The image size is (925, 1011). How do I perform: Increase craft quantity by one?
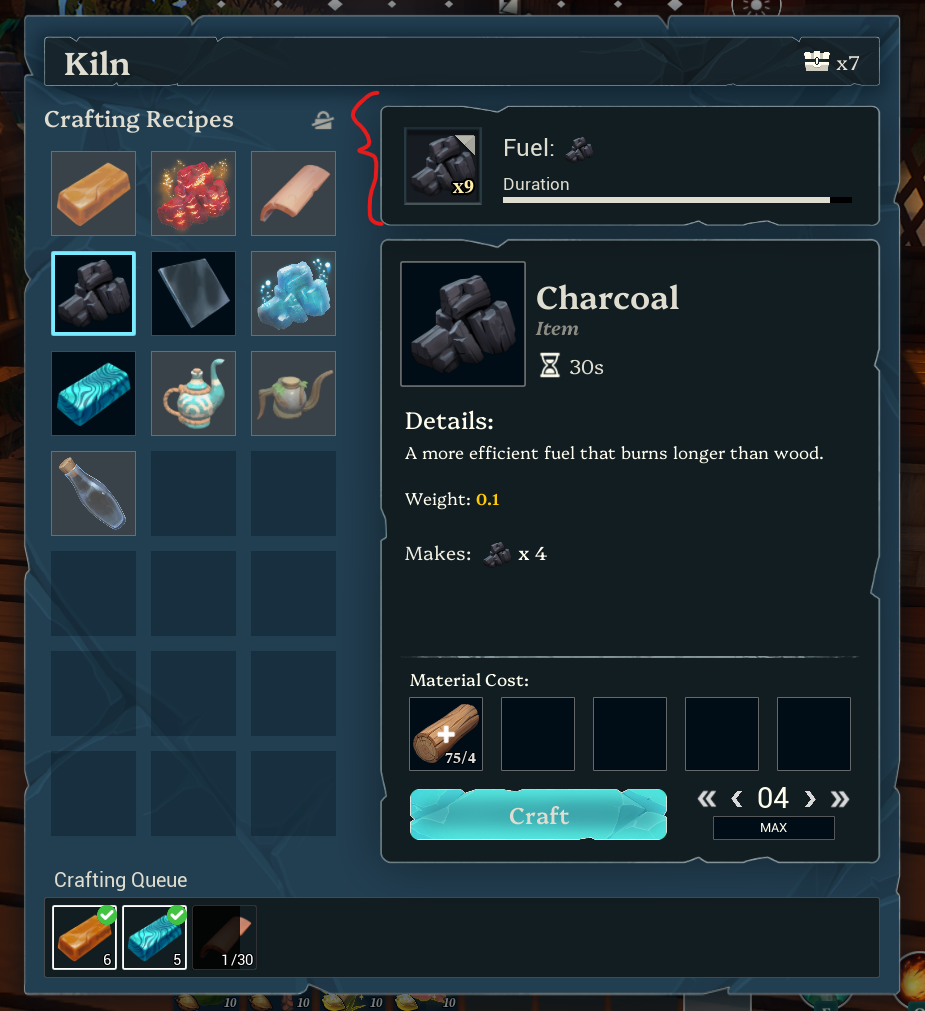(x=810, y=800)
